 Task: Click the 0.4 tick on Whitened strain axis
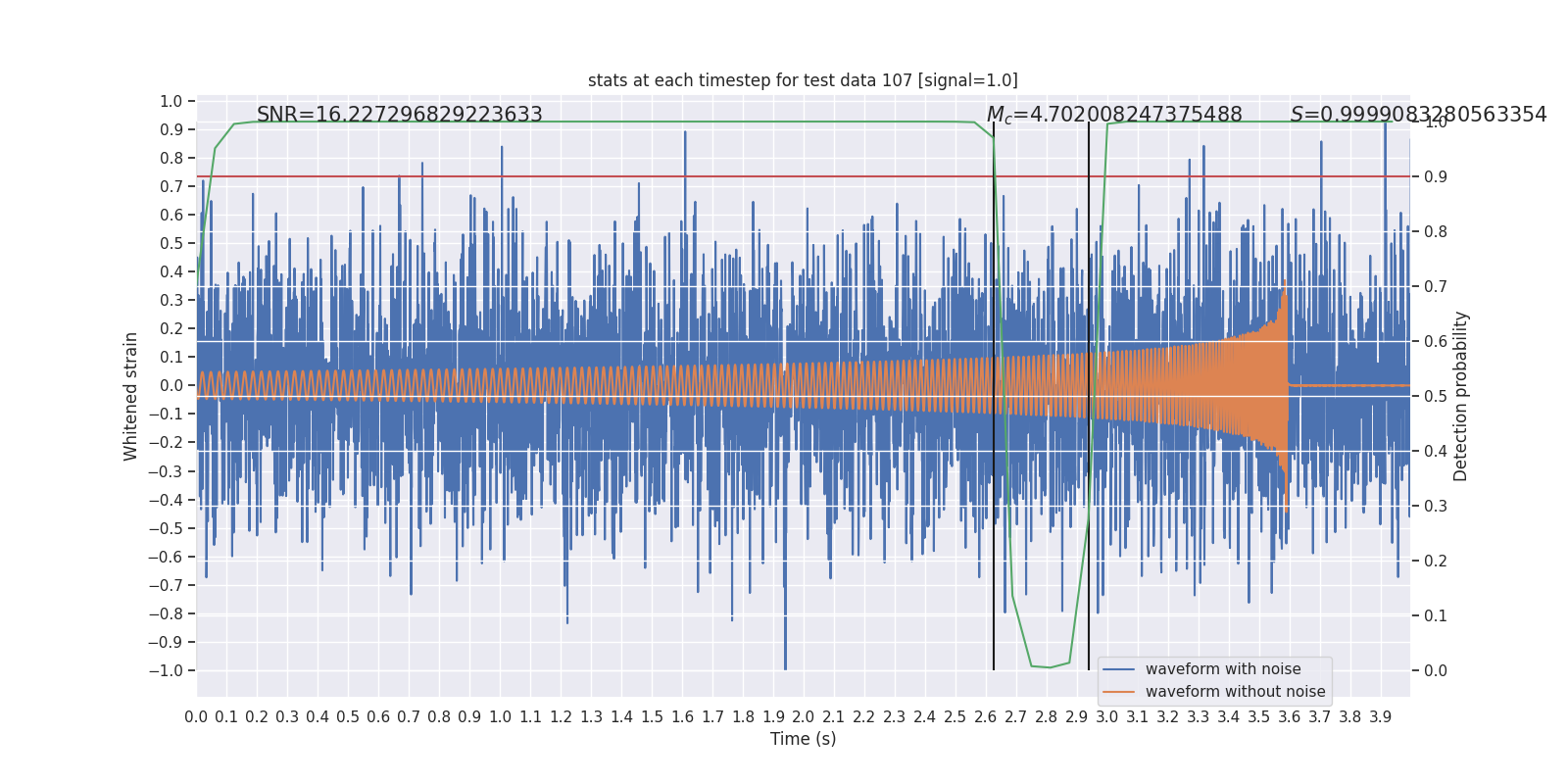(x=171, y=272)
